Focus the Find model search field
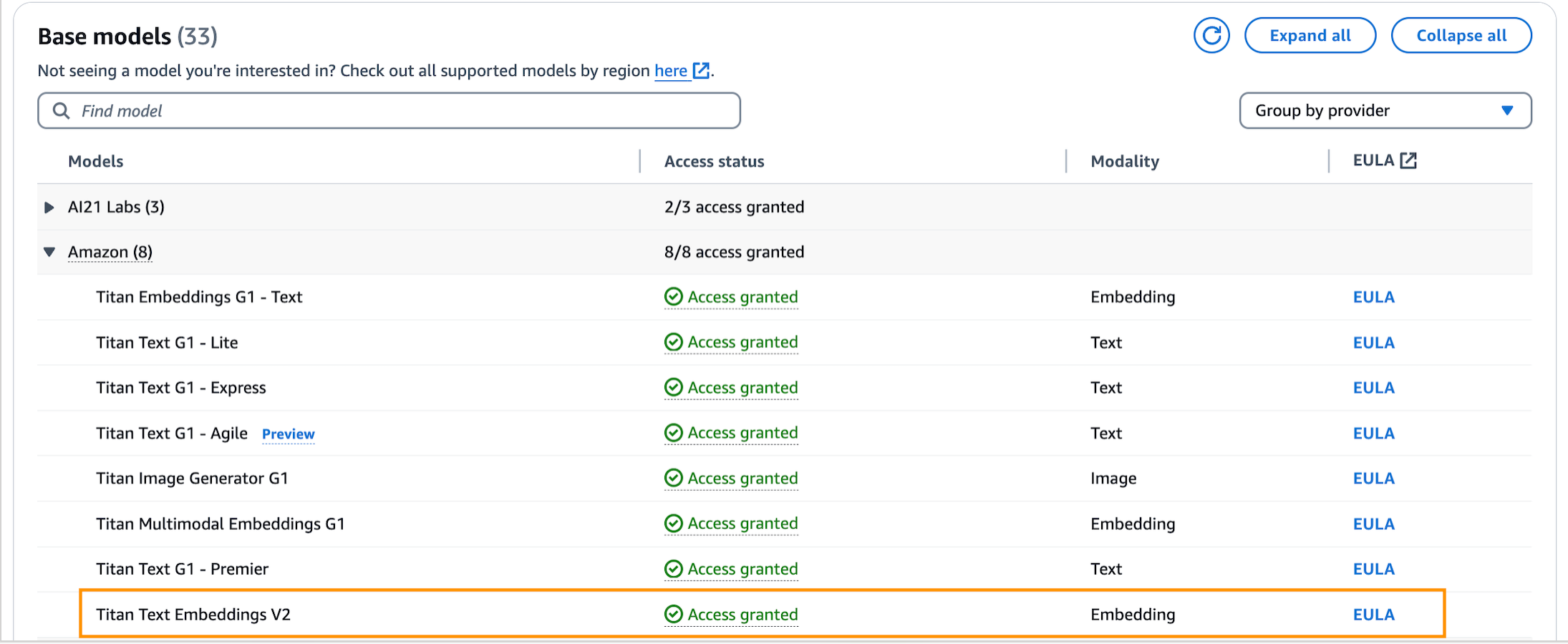Image resolution: width=1568 pixels, height=644 pixels. [x=401, y=111]
